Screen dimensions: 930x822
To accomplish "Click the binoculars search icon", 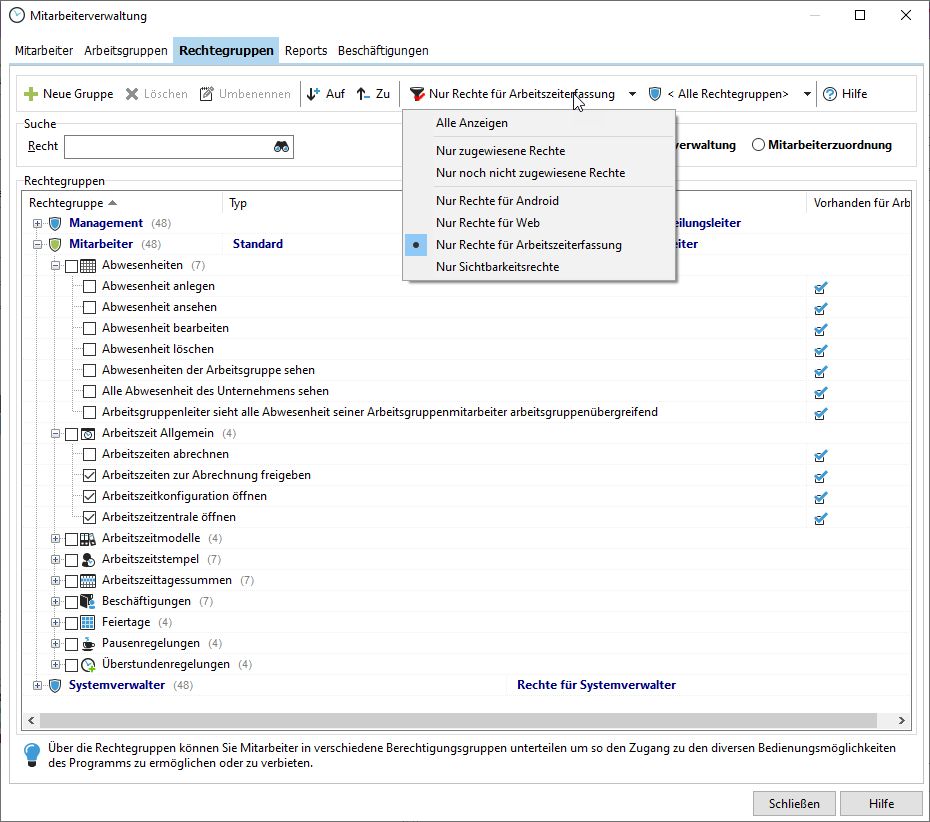I will pyautogui.click(x=281, y=147).
